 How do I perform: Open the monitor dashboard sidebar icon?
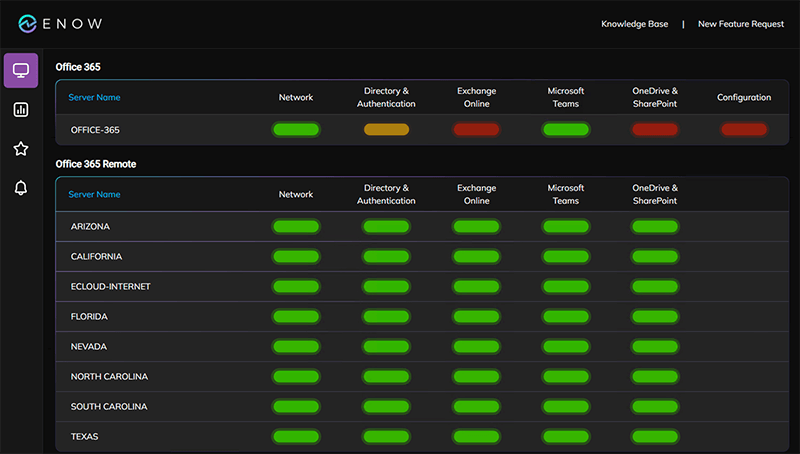[x=21, y=70]
